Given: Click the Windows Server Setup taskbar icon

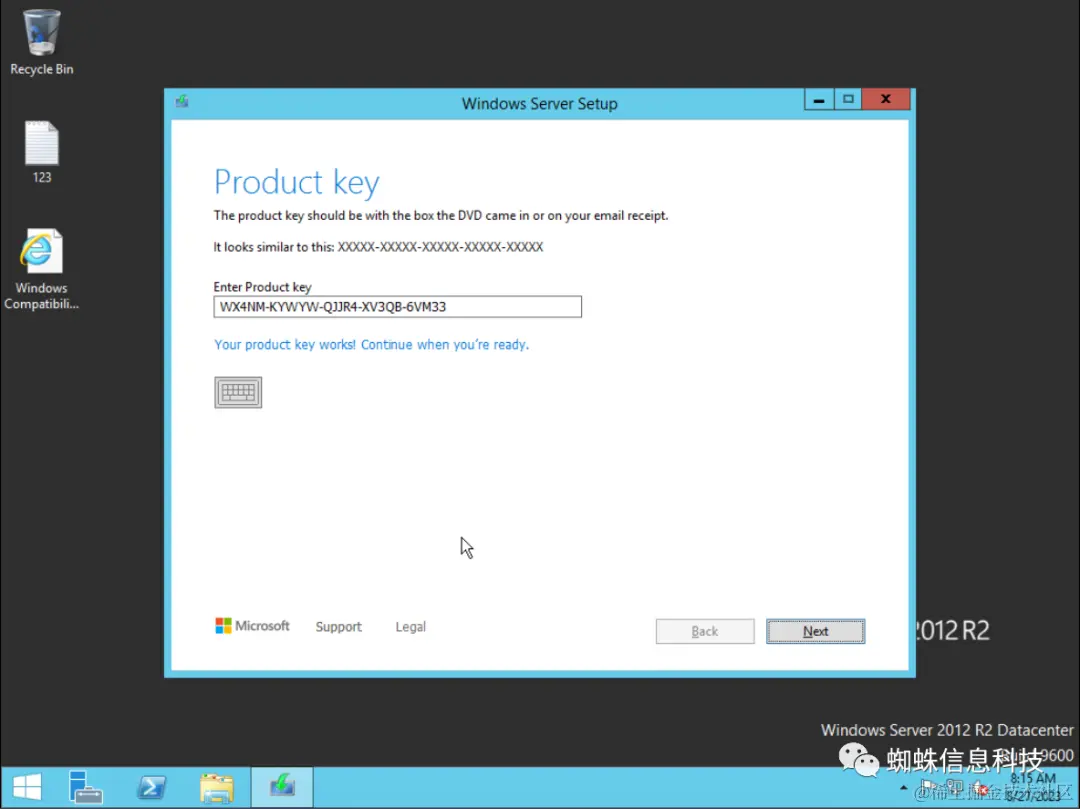Looking at the screenshot, I should tap(282, 787).
